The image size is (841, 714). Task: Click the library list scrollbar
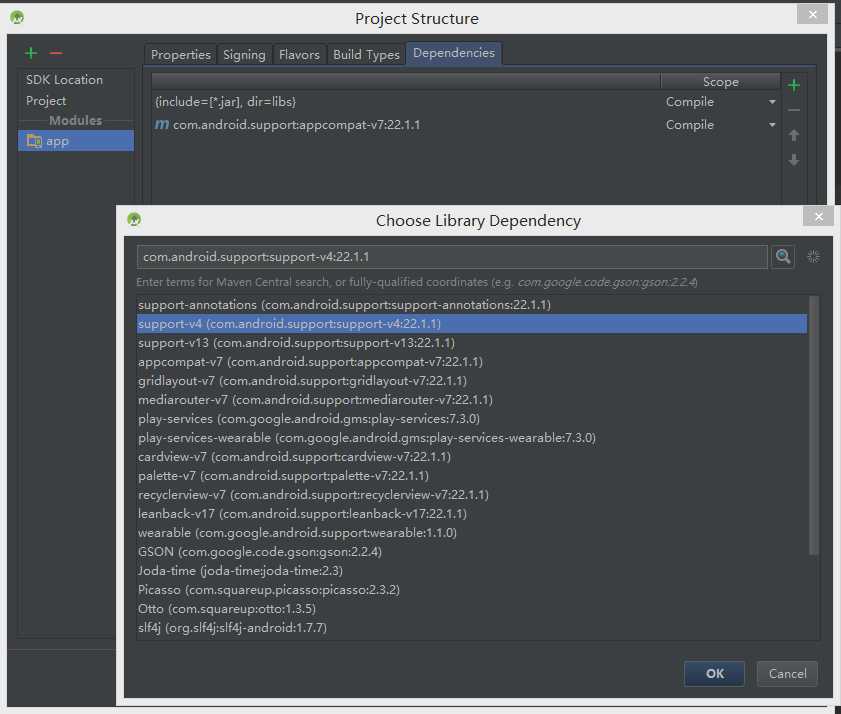click(814, 426)
